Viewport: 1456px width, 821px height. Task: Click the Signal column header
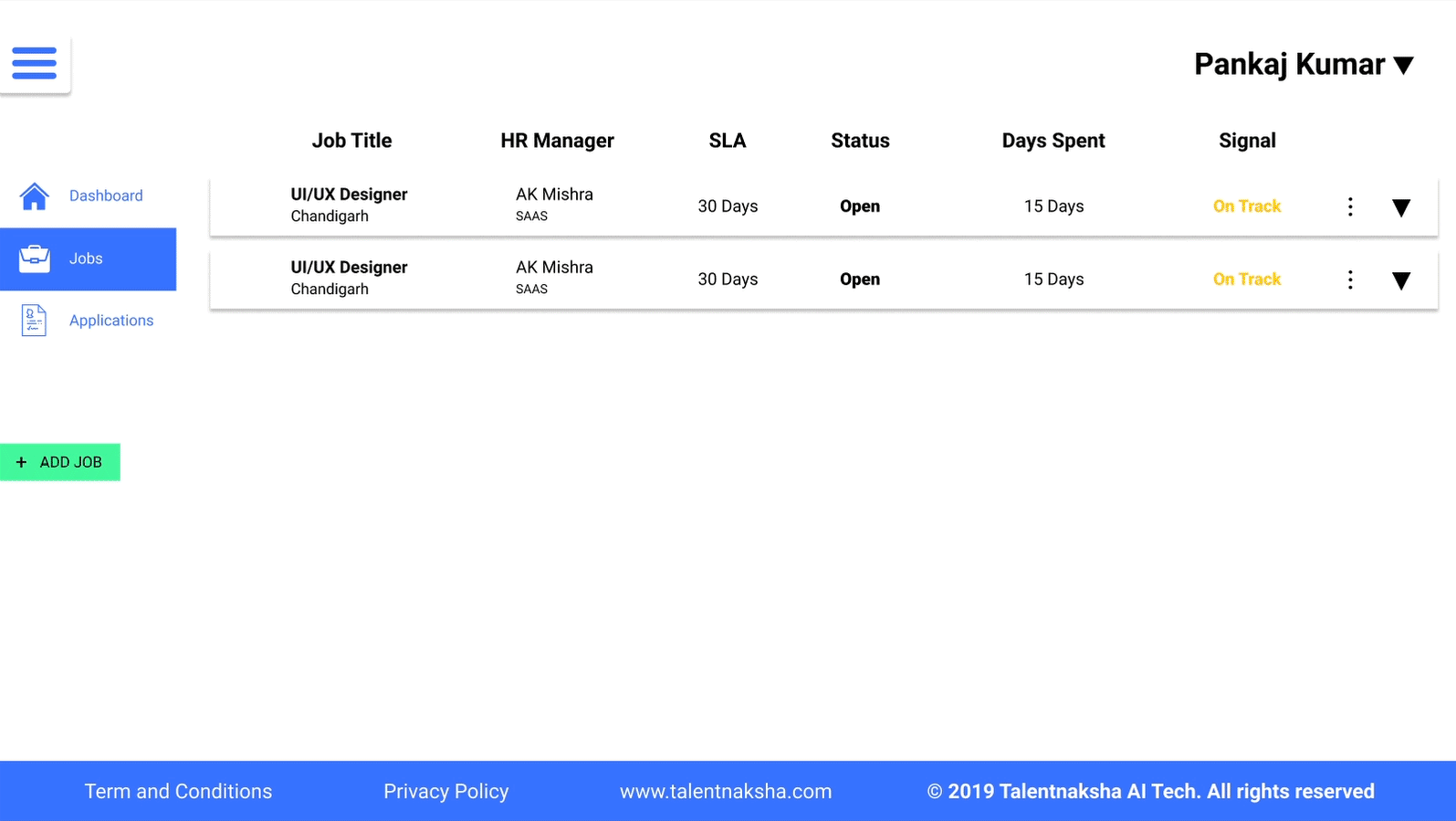[1247, 141]
